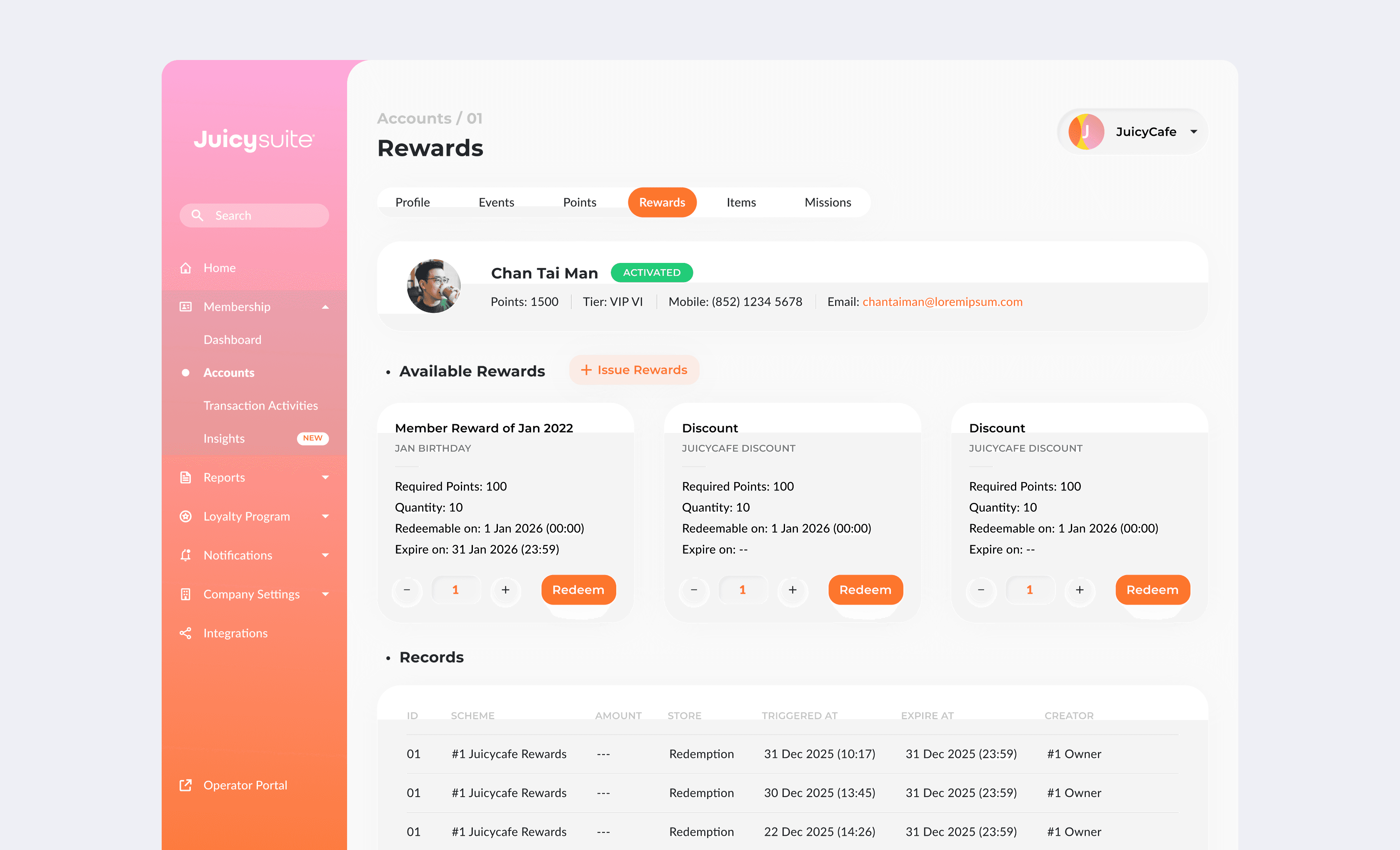The image size is (1400, 850).
Task: Increase quantity on middle Discount card
Action: click(x=792, y=590)
